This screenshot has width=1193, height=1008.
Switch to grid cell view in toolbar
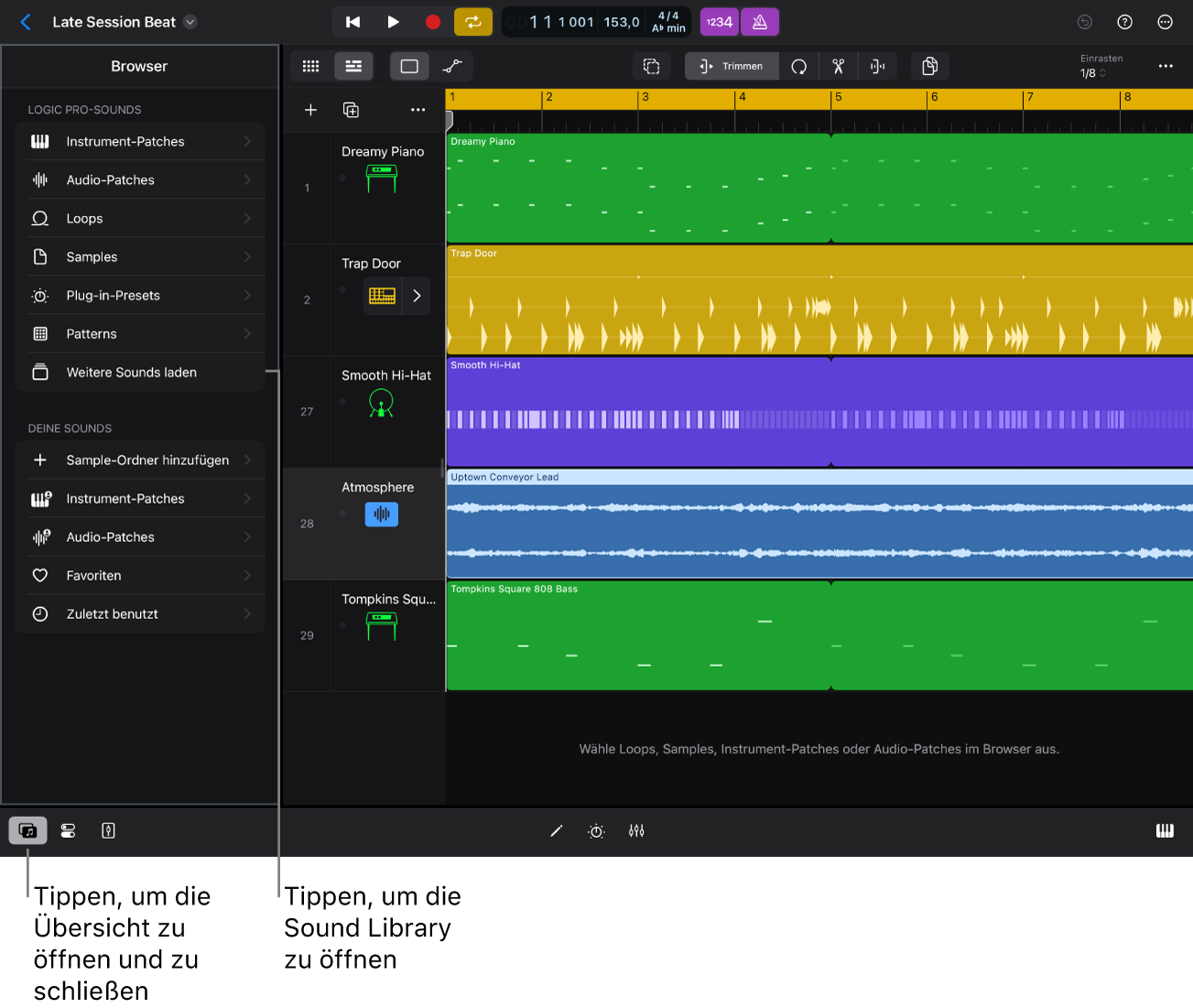point(310,66)
